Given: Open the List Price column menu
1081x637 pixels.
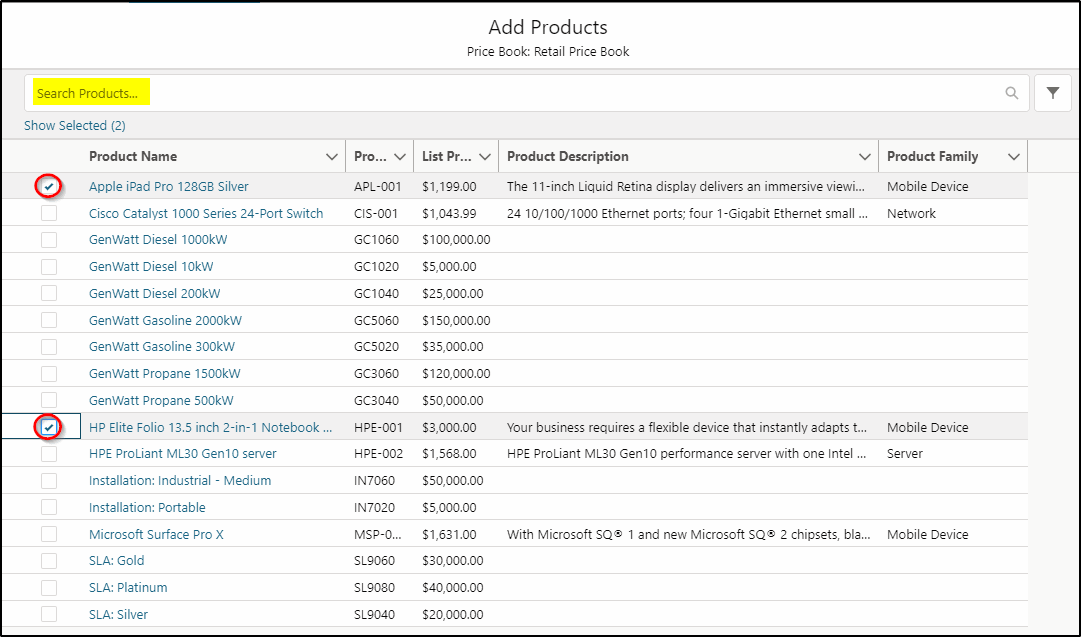Looking at the screenshot, I should pyautogui.click(x=487, y=156).
